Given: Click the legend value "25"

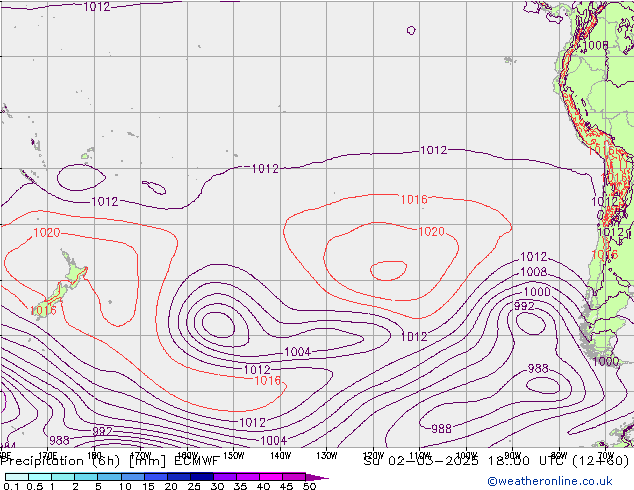Looking at the screenshot, I should coord(194,486).
